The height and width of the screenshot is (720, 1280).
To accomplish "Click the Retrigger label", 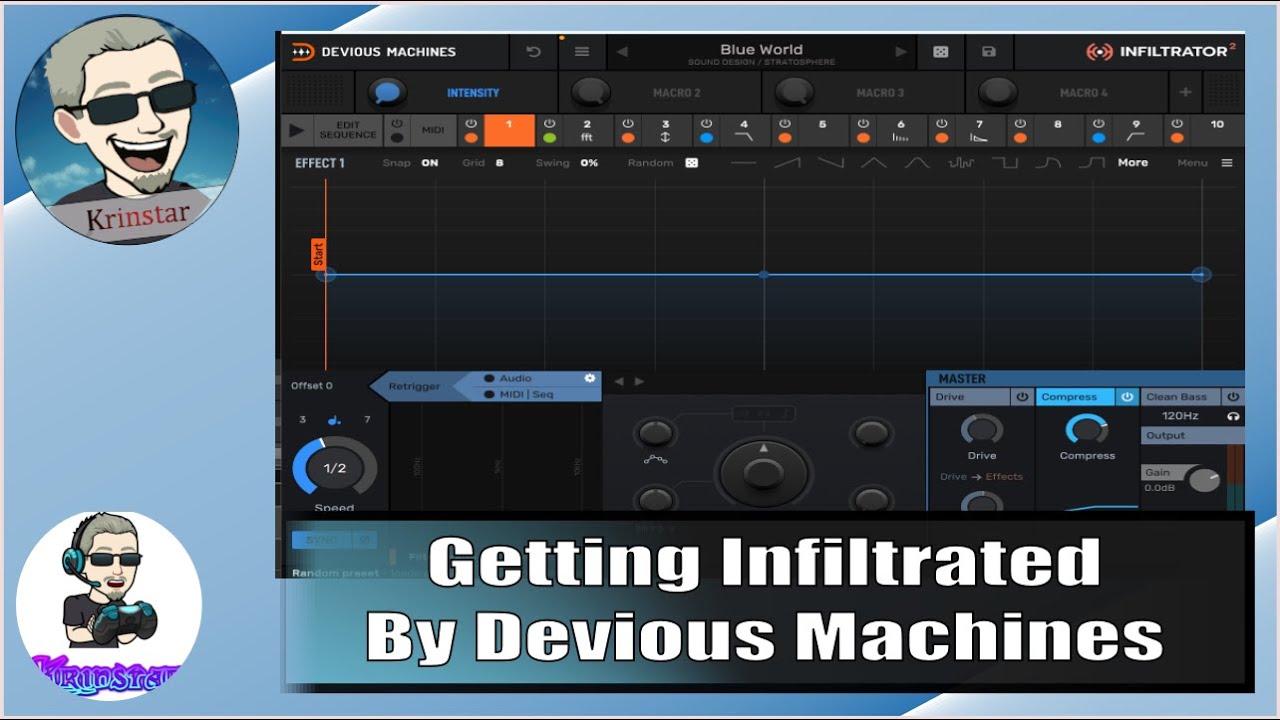I will click(414, 386).
